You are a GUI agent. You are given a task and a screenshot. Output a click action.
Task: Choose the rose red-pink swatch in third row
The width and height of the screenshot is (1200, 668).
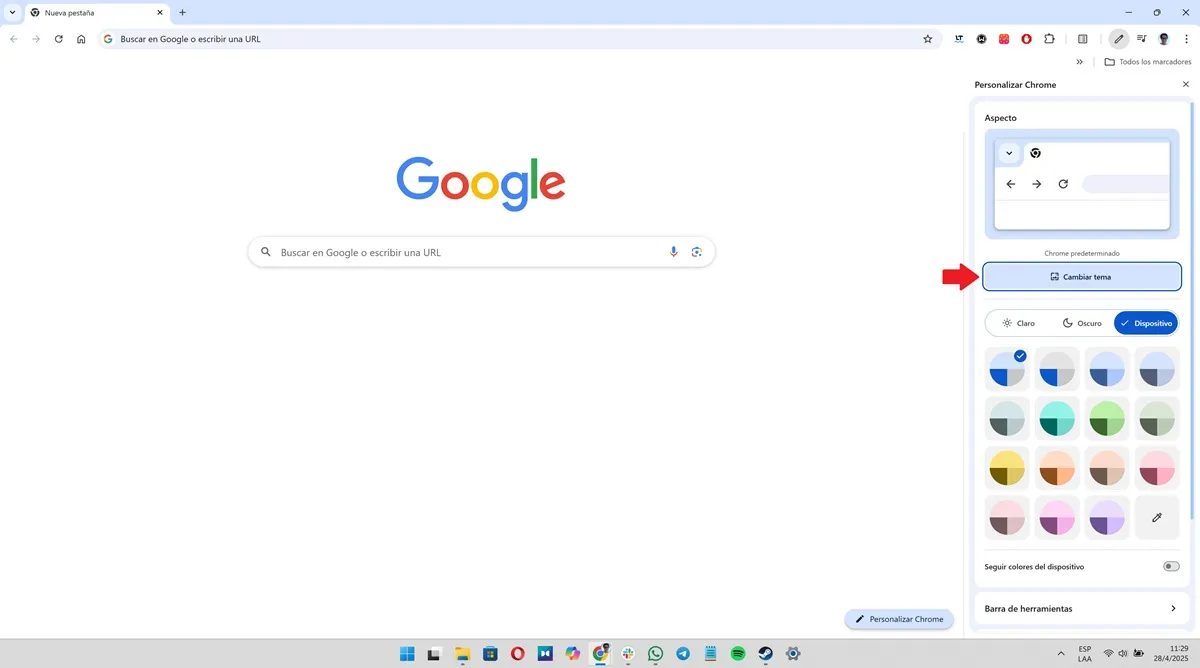(x=1157, y=468)
